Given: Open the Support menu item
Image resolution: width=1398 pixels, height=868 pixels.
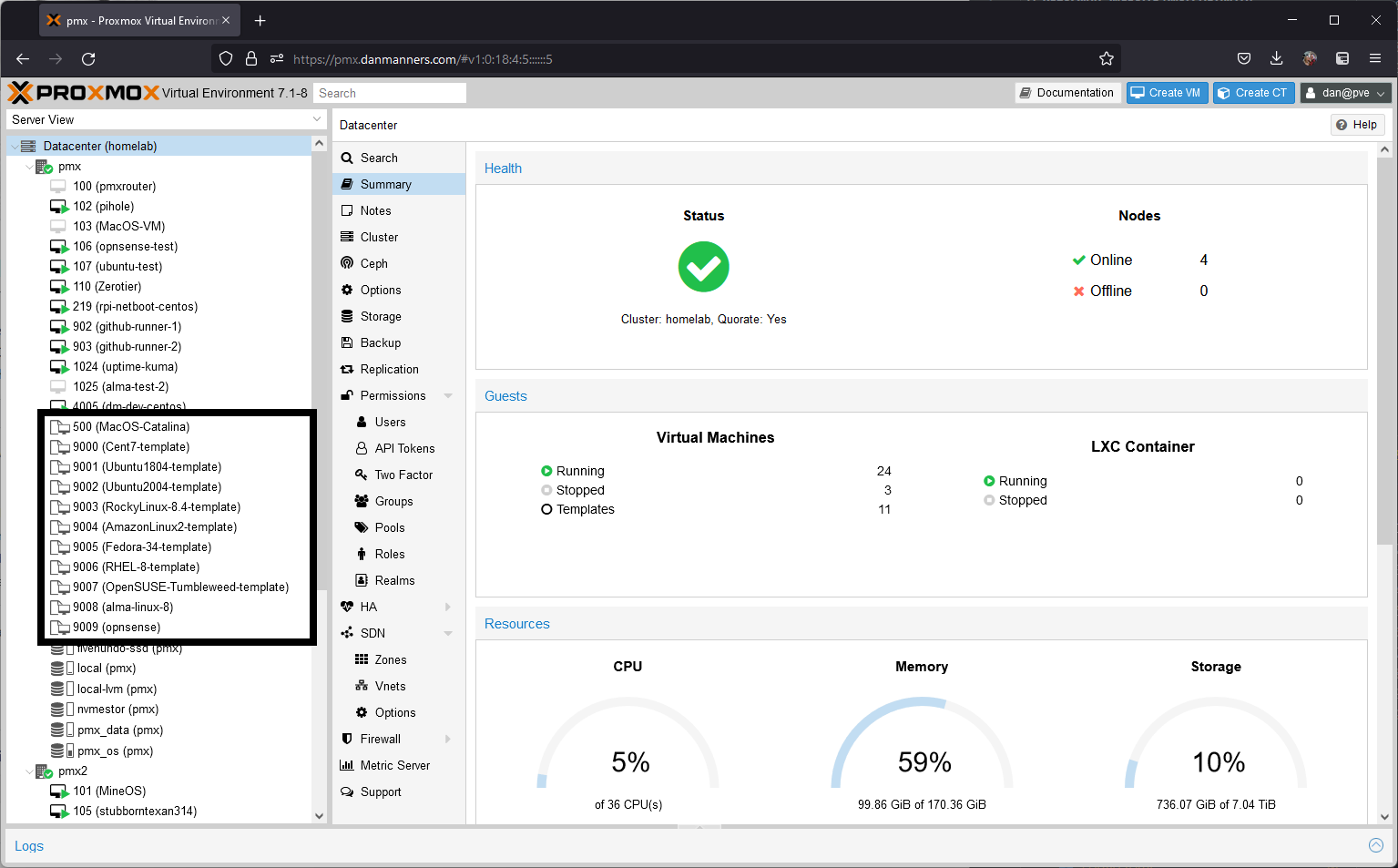Looking at the screenshot, I should (x=399, y=791).
